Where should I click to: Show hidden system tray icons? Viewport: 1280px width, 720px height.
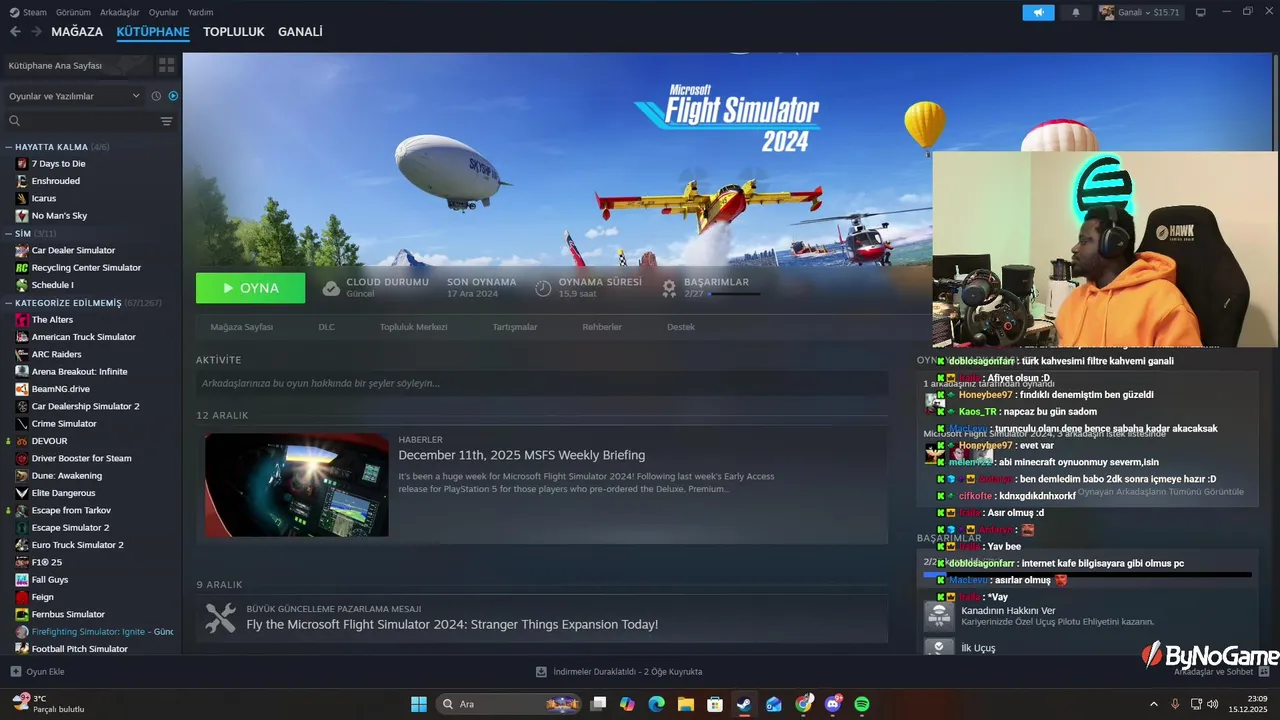tap(1153, 704)
